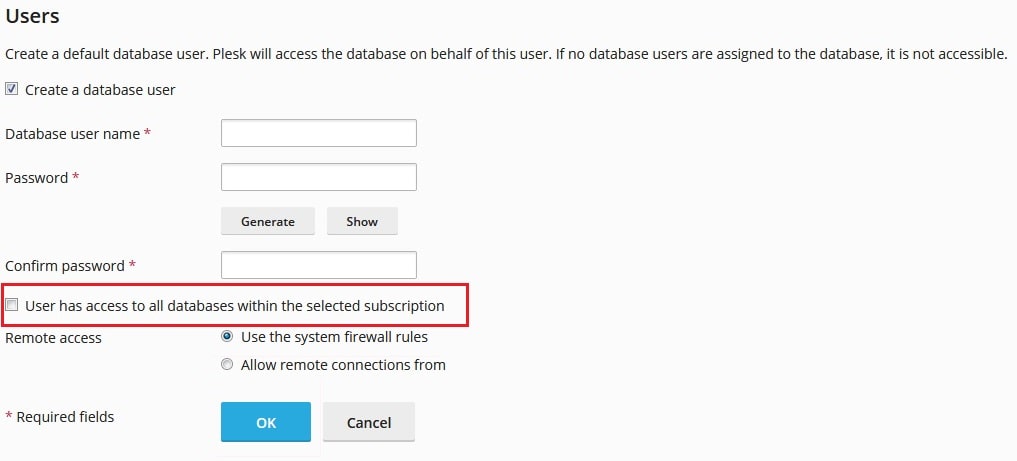Click the default database user description text
The height and width of the screenshot is (461, 1017).
coord(506,54)
